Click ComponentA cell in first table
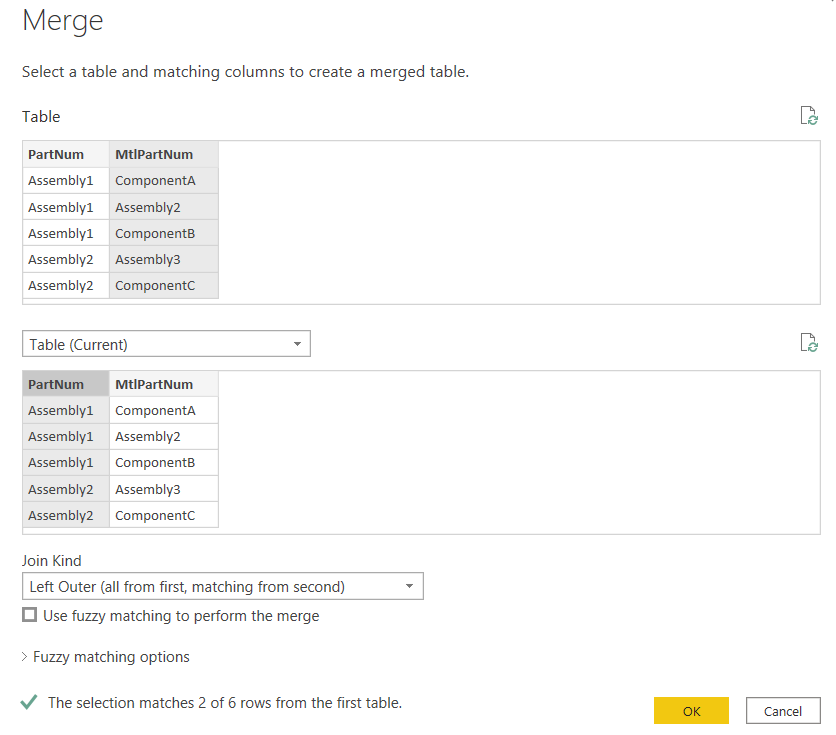 [164, 181]
